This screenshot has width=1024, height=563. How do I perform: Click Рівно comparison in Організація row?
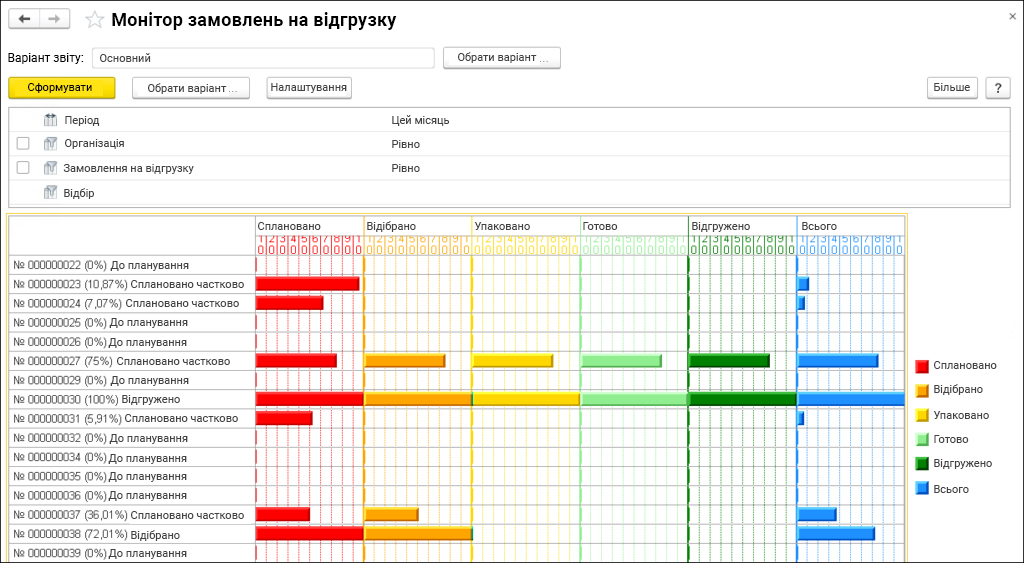pyautogui.click(x=406, y=144)
